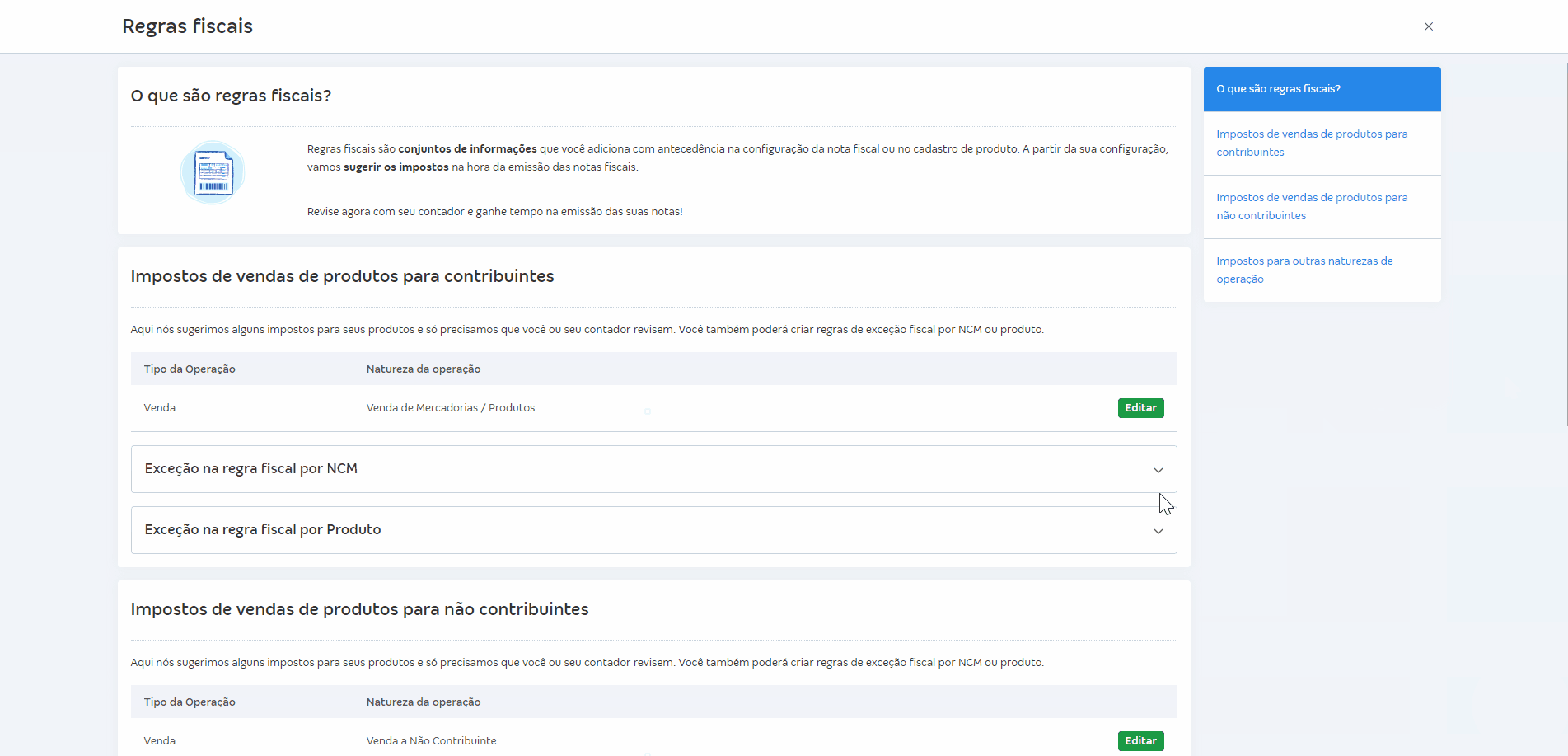The height and width of the screenshot is (756, 1568).
Task: Select the 'Venda de Mercadorias / Produtos' row text
Action: click(450, 408)
